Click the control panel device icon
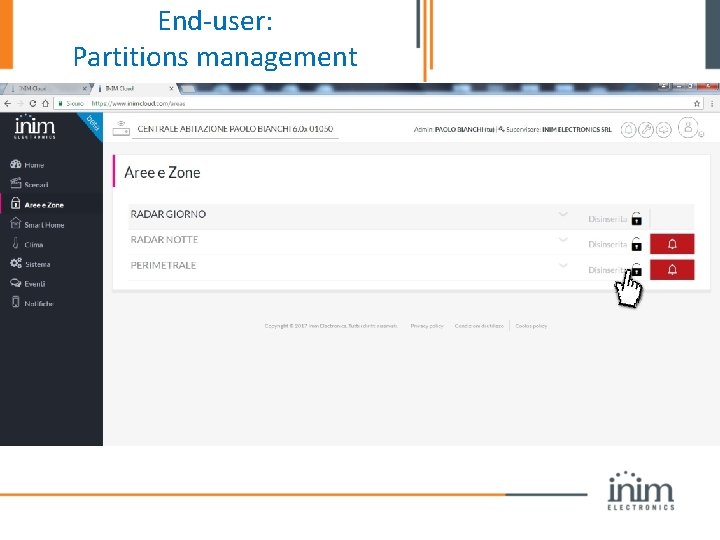 121,129
